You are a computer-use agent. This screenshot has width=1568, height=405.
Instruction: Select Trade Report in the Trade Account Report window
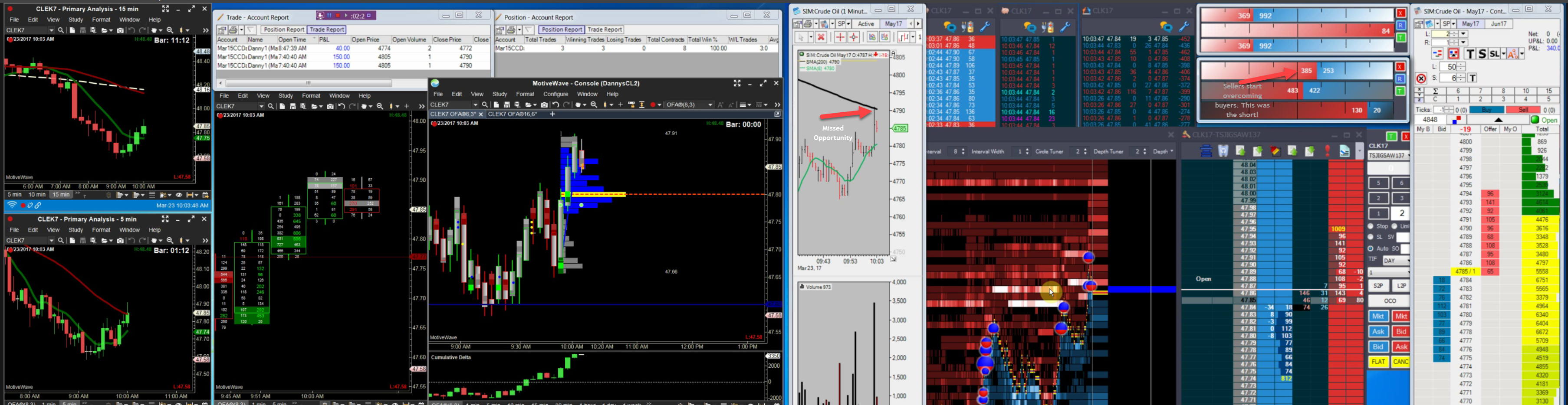(326, 29)
